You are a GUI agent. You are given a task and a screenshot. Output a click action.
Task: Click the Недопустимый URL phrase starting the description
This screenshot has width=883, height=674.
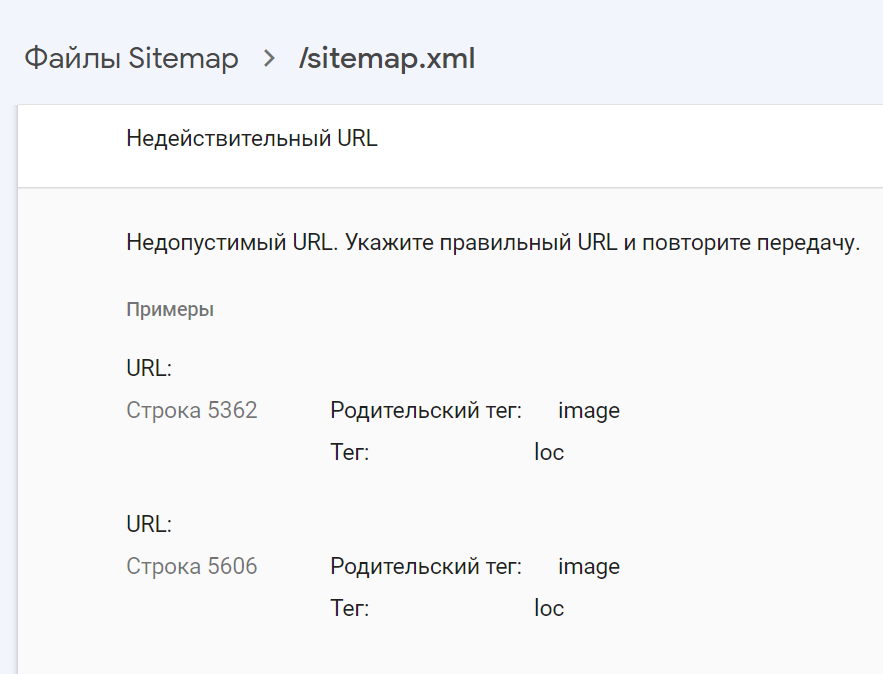tap(232, 244)
